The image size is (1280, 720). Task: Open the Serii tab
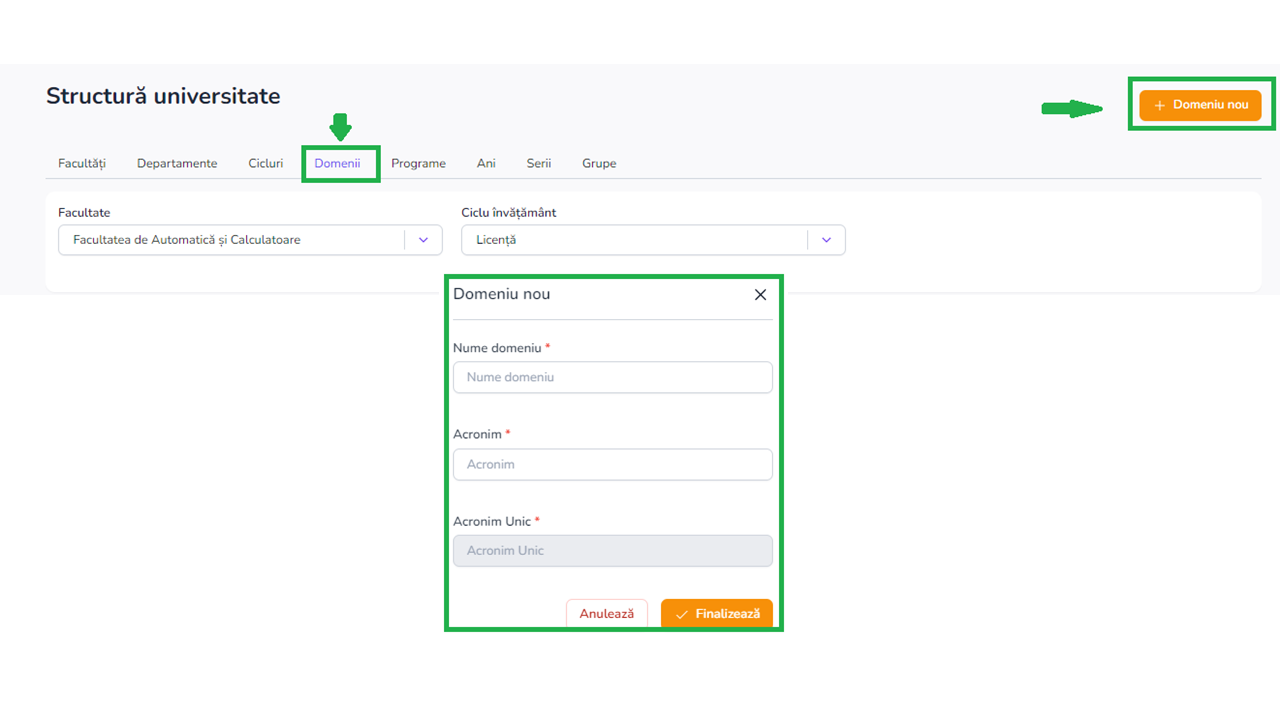click(x=539, y=163)
